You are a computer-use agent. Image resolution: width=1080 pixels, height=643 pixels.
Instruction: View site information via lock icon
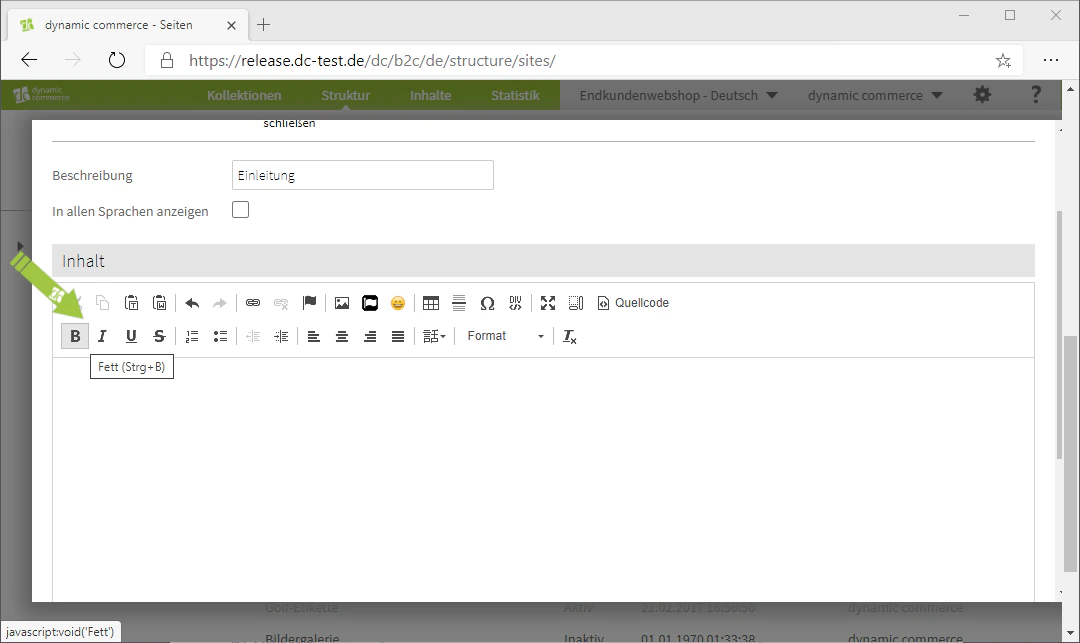click(167, 61)
